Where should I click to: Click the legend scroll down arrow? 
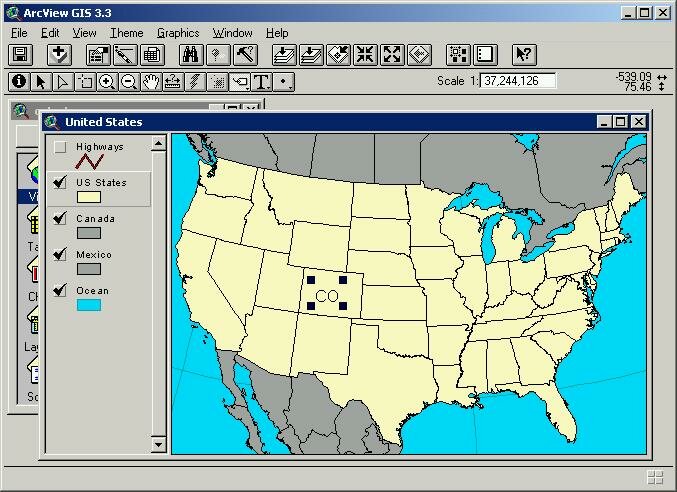pyautogui.click(x=158, y=444)
